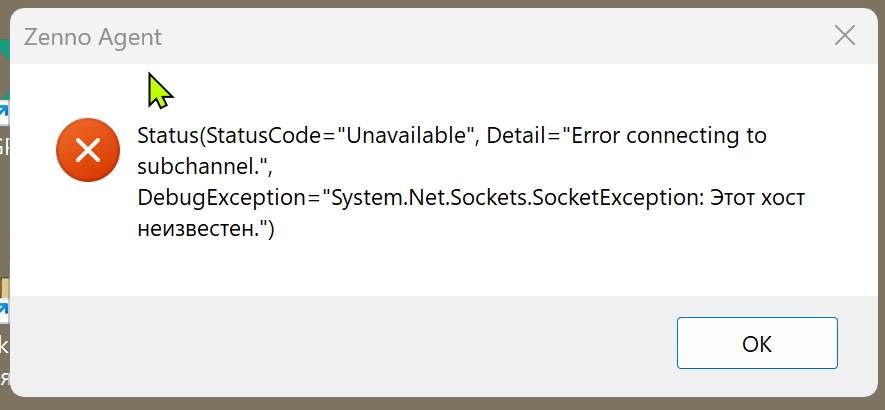Viewport: 885px width, 410px height.
Task: Click lower shortcut arrow icon at left edge
Action: coord(4,311)
